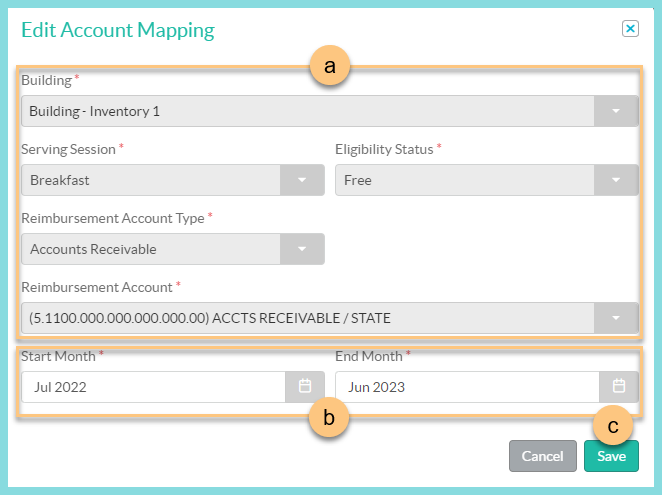The width and height of the screenshot is (662, 495).
Task: Close the Edit Account Mapping dialog
Action: tap(630, 29)
